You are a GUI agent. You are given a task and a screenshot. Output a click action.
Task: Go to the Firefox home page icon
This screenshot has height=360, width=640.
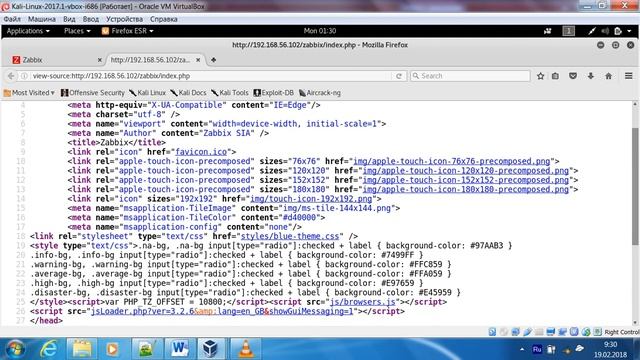point(608,76)
